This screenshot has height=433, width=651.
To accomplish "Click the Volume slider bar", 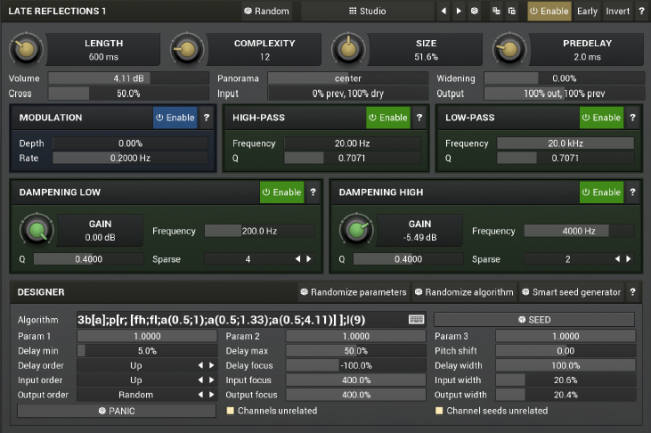I will click(x=129, y=78).
